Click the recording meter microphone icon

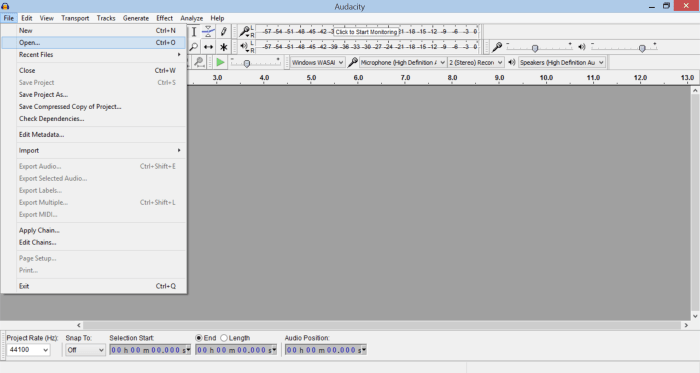coord(245,32)
